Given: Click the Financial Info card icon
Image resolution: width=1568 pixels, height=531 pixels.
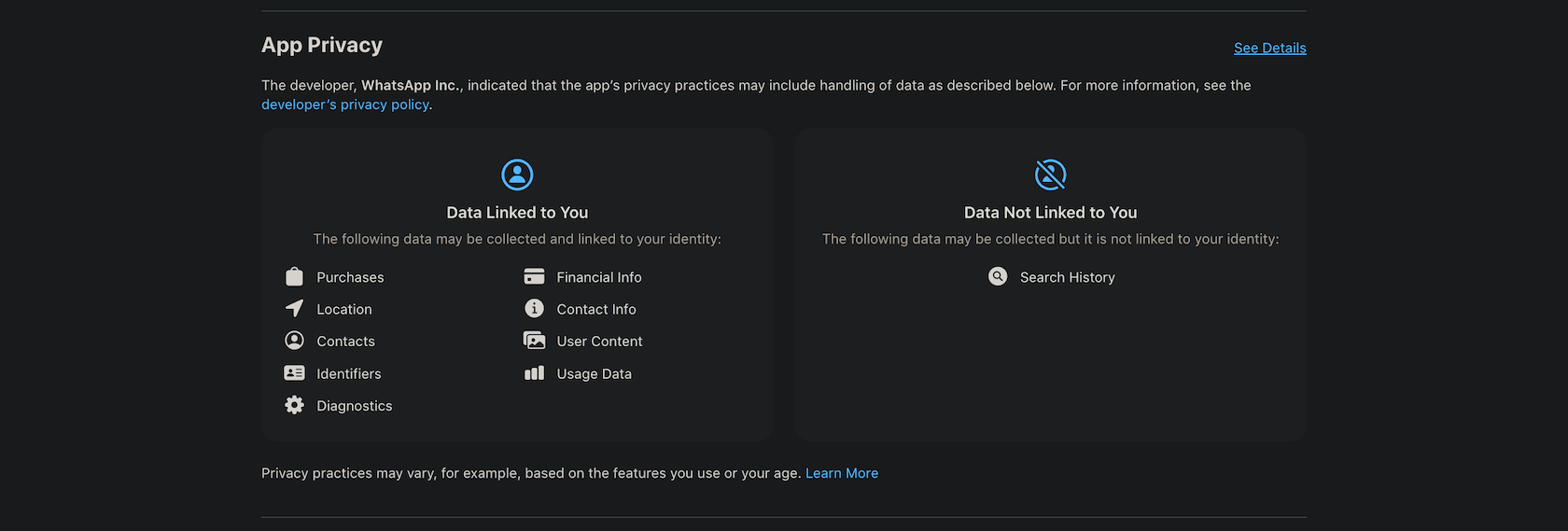Looking at the screenshot, I should point(534,276).
